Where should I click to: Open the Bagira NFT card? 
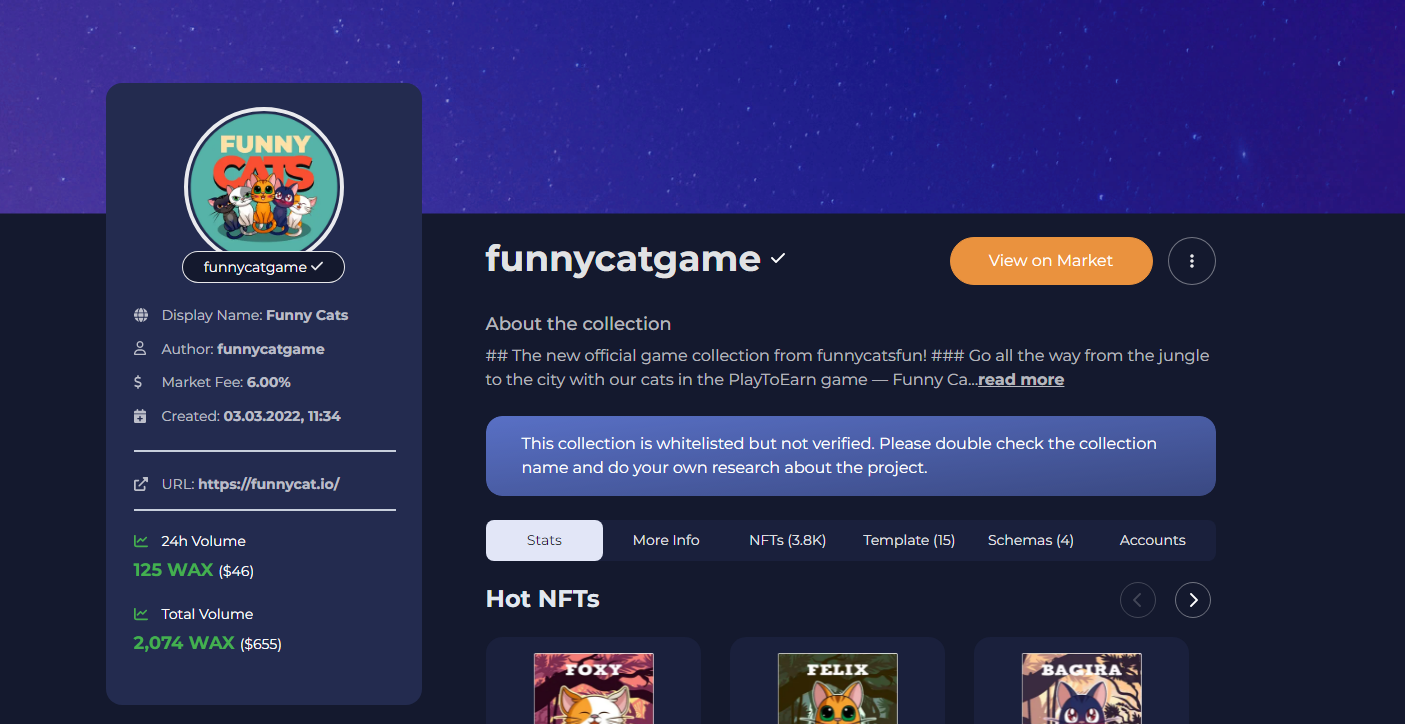point(1082,681)
